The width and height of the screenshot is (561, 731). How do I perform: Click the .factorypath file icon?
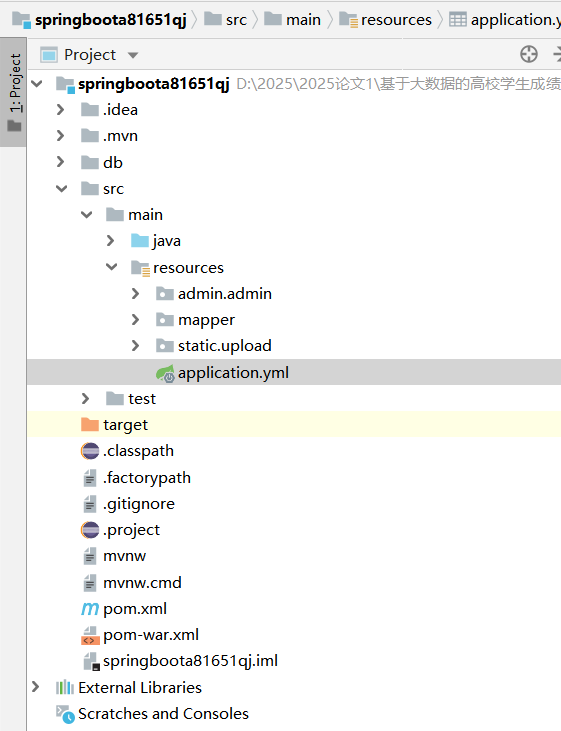90,478
